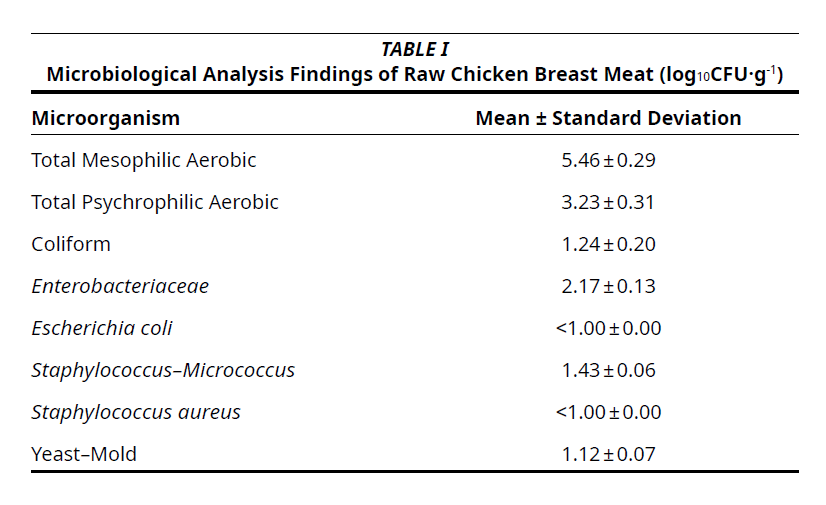Select the 1.12±0.07 value cell
This screenshot has width=826, height=505.
[608, 454]
